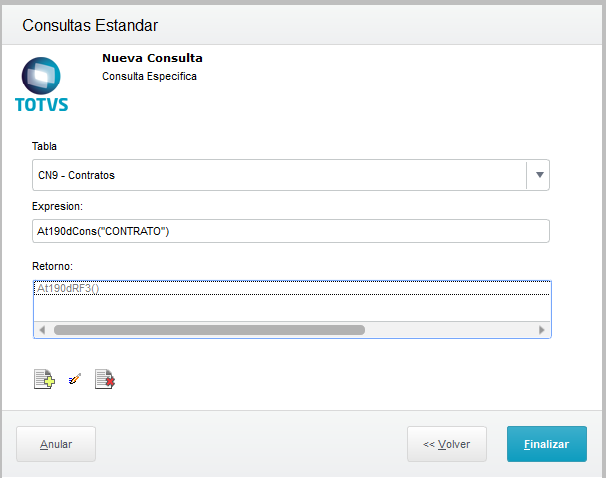This screenshot has height=478, width=606.
Task: Click the Consulta Especifica subtitle
Action: (x=149, y=77)
